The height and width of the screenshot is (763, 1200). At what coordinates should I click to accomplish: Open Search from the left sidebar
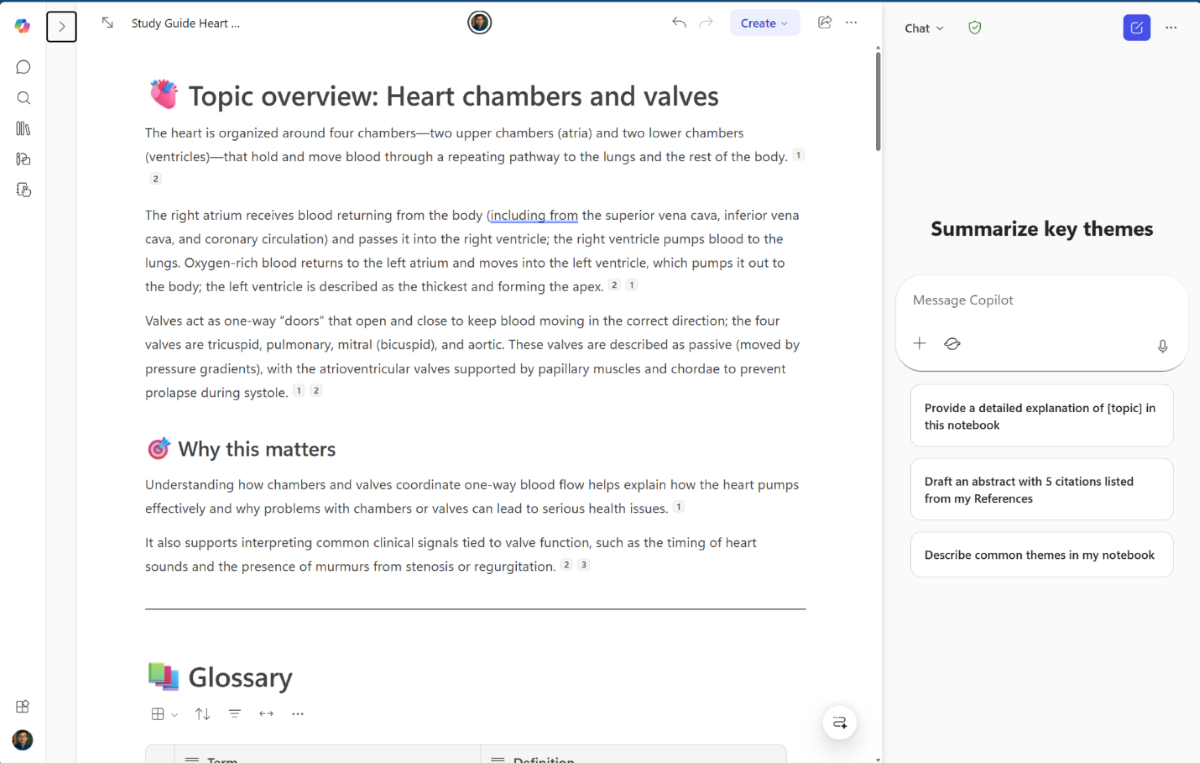pos(23,98)
